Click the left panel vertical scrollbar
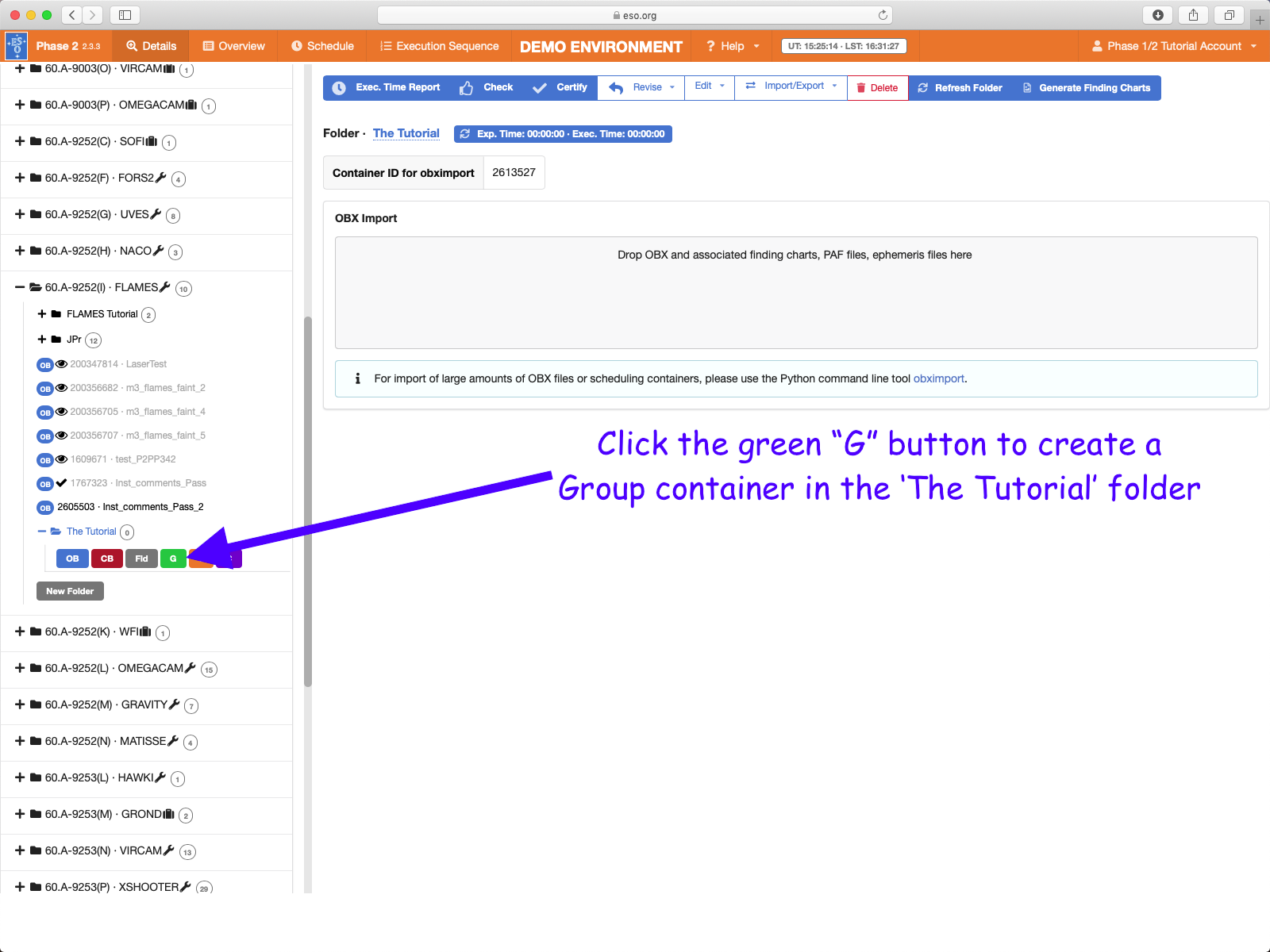This screenshot has height=952, width=1270. click(308, 500)
